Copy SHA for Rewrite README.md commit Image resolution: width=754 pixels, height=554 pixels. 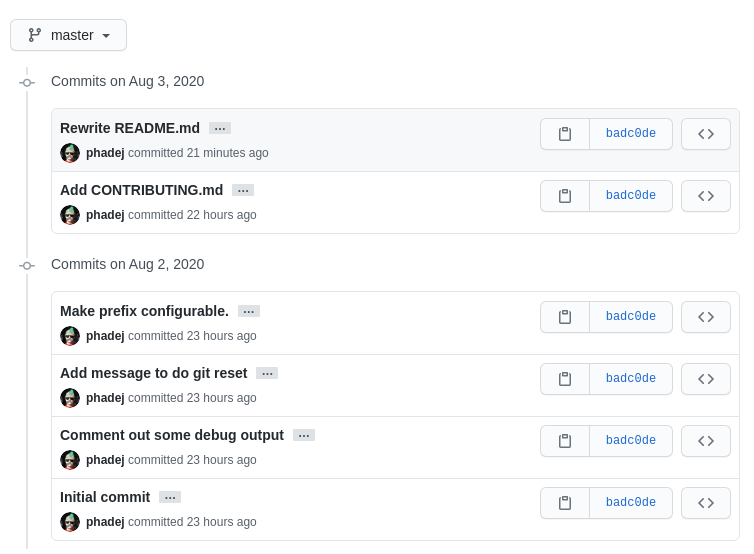coord(565,134)
